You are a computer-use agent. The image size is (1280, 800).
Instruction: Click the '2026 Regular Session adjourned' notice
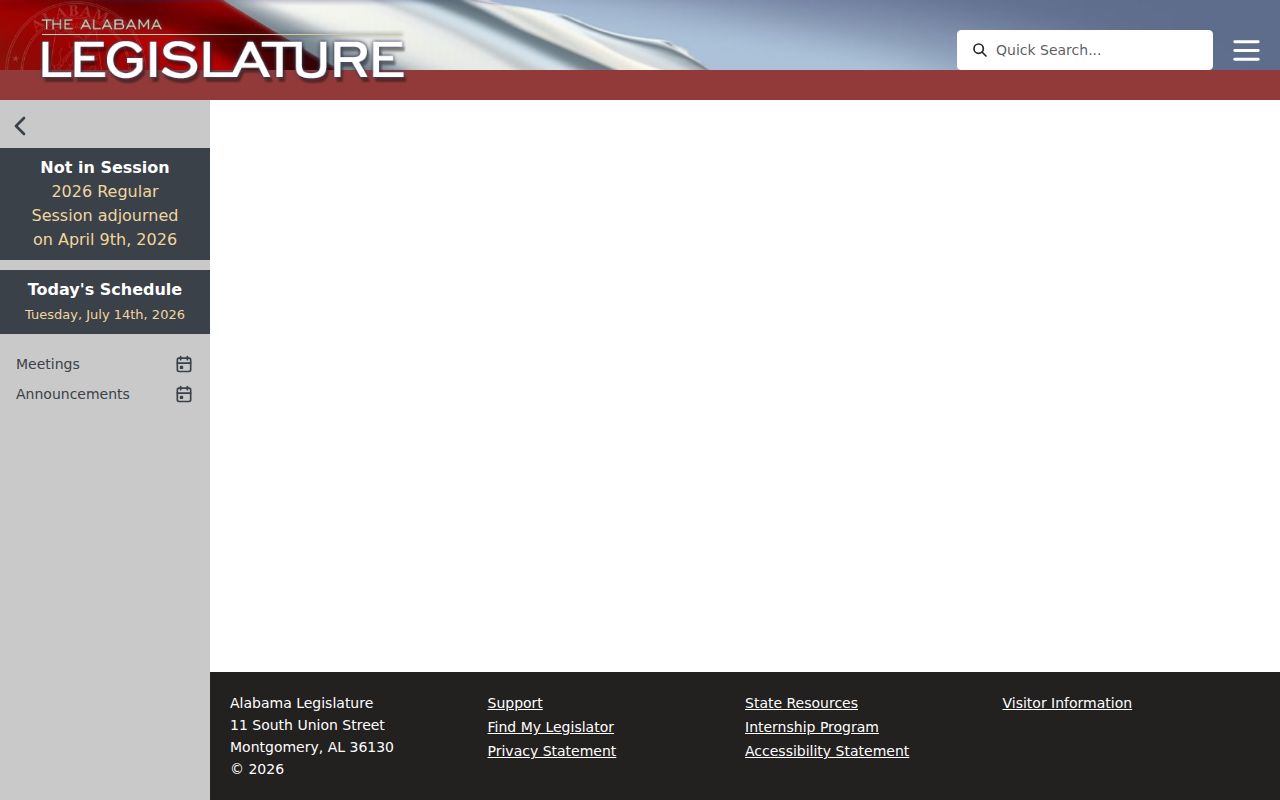[x=105, y=215]
